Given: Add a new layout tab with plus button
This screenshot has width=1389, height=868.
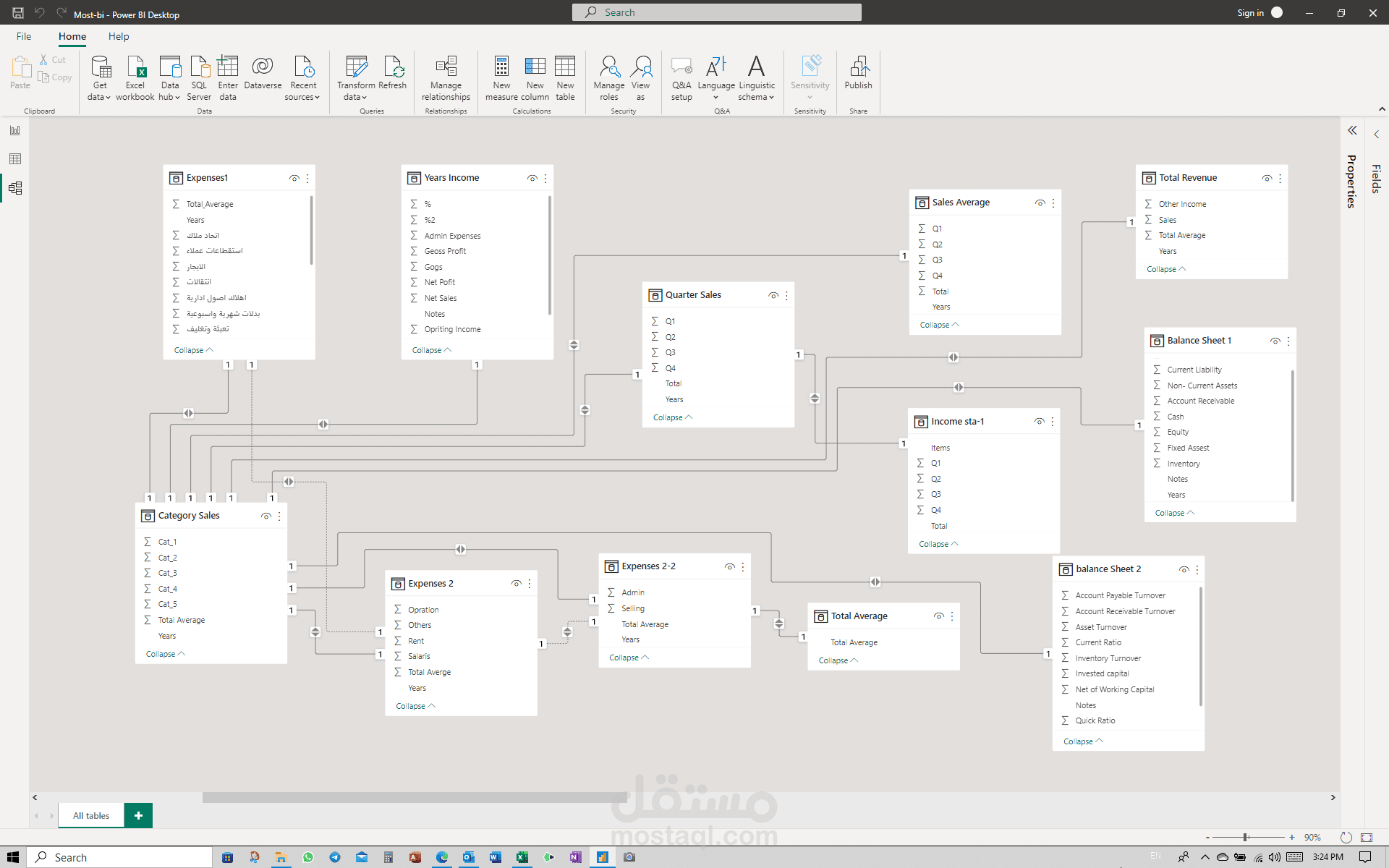Looking at the screenshot, I should [x=138, y=815].
